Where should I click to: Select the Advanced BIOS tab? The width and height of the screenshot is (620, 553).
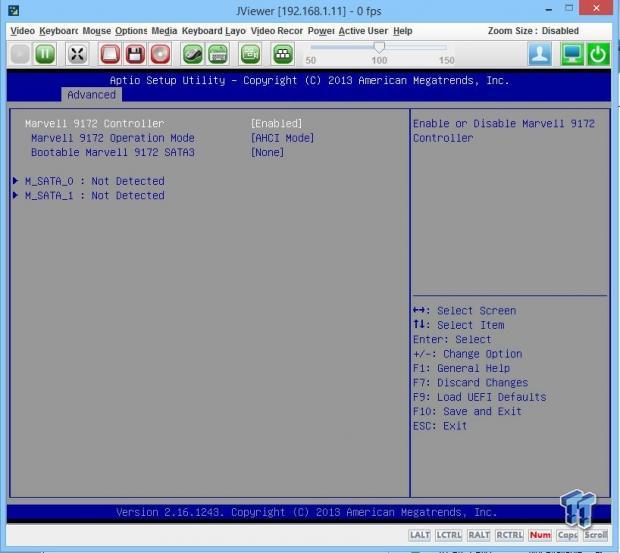[91, 95]
